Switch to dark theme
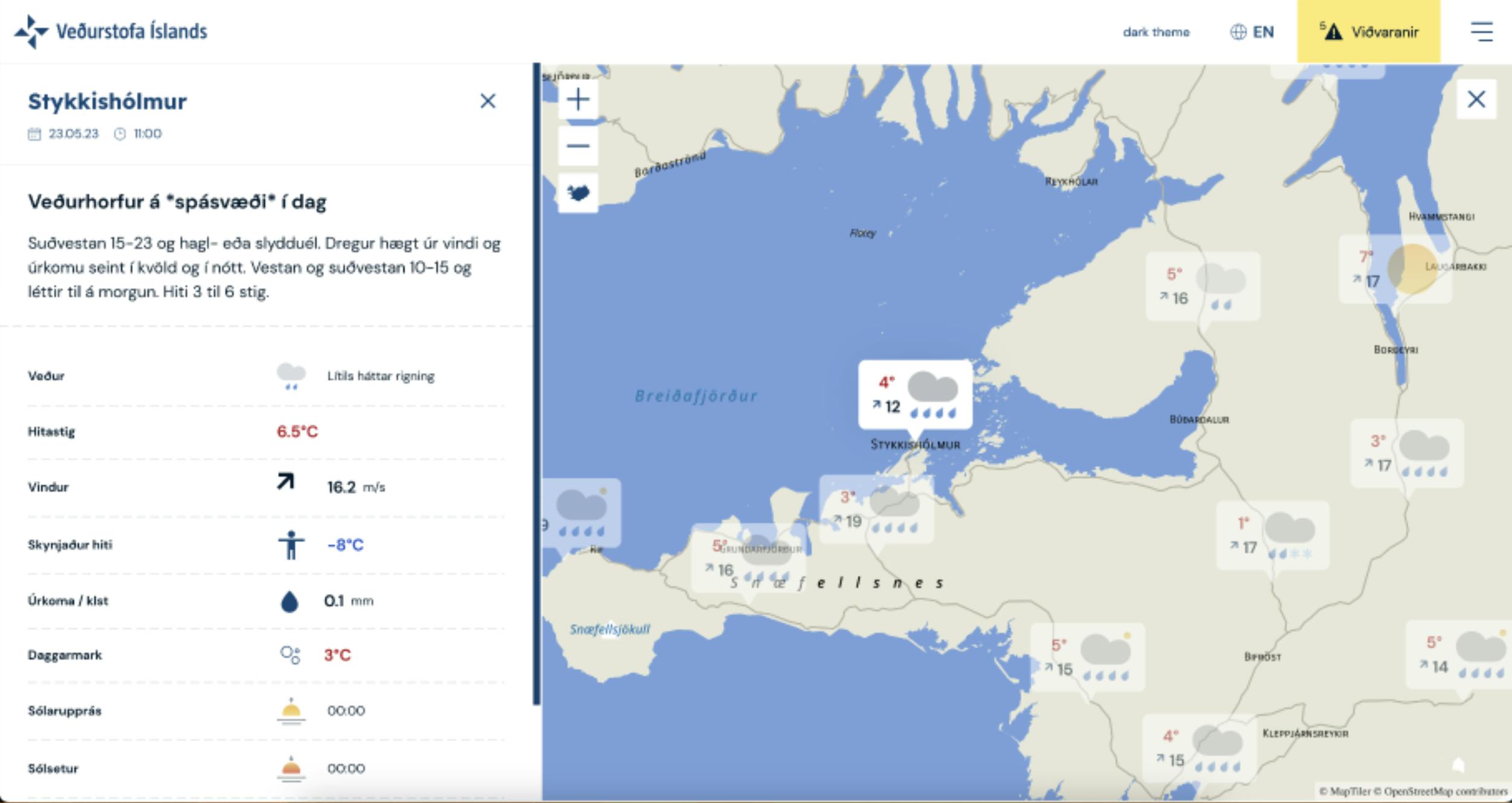The height and width of the screenshot is (803, 1512). [x=1156, y=32]
